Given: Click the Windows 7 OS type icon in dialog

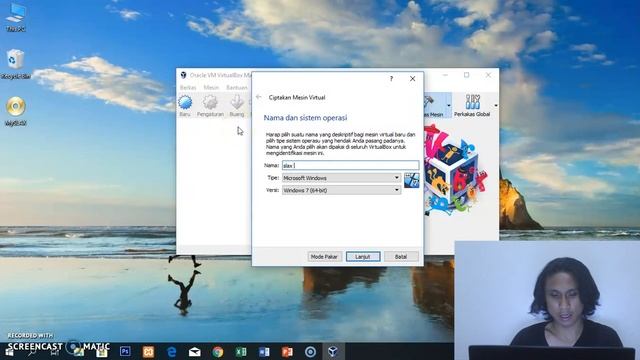Looking at the screenshot, I should pyautogui.click(x=411, y=180).
